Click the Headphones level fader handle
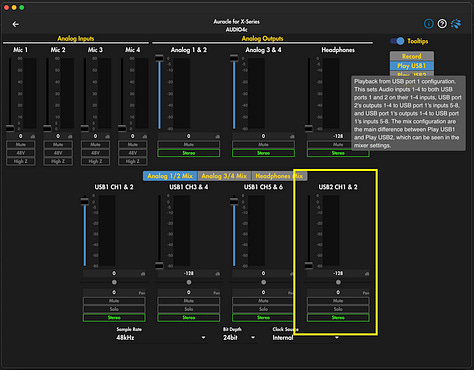 [309, 128]
